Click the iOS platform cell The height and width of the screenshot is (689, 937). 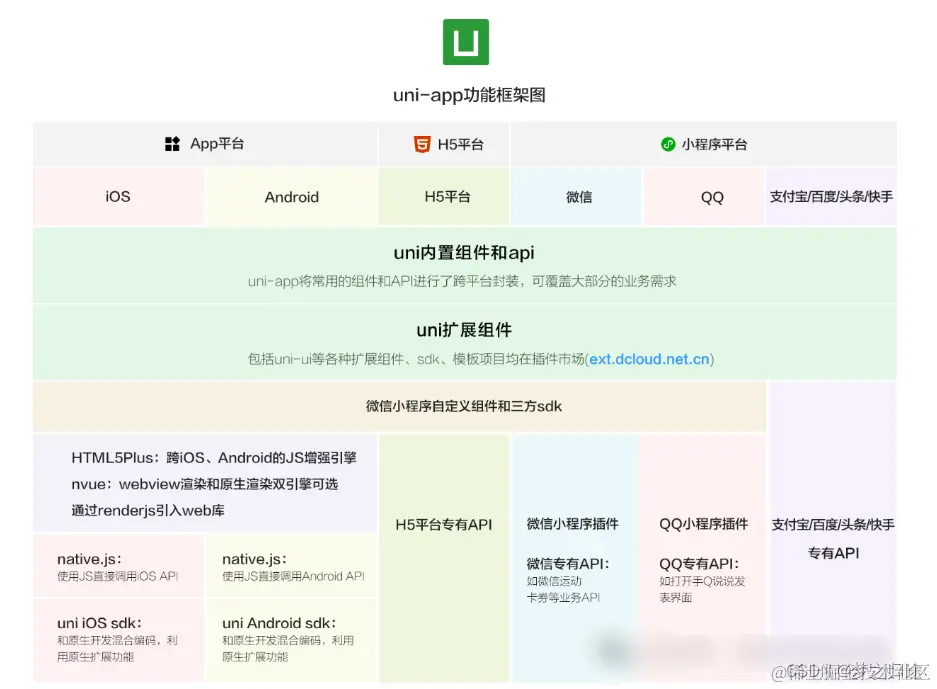point(118,197)
